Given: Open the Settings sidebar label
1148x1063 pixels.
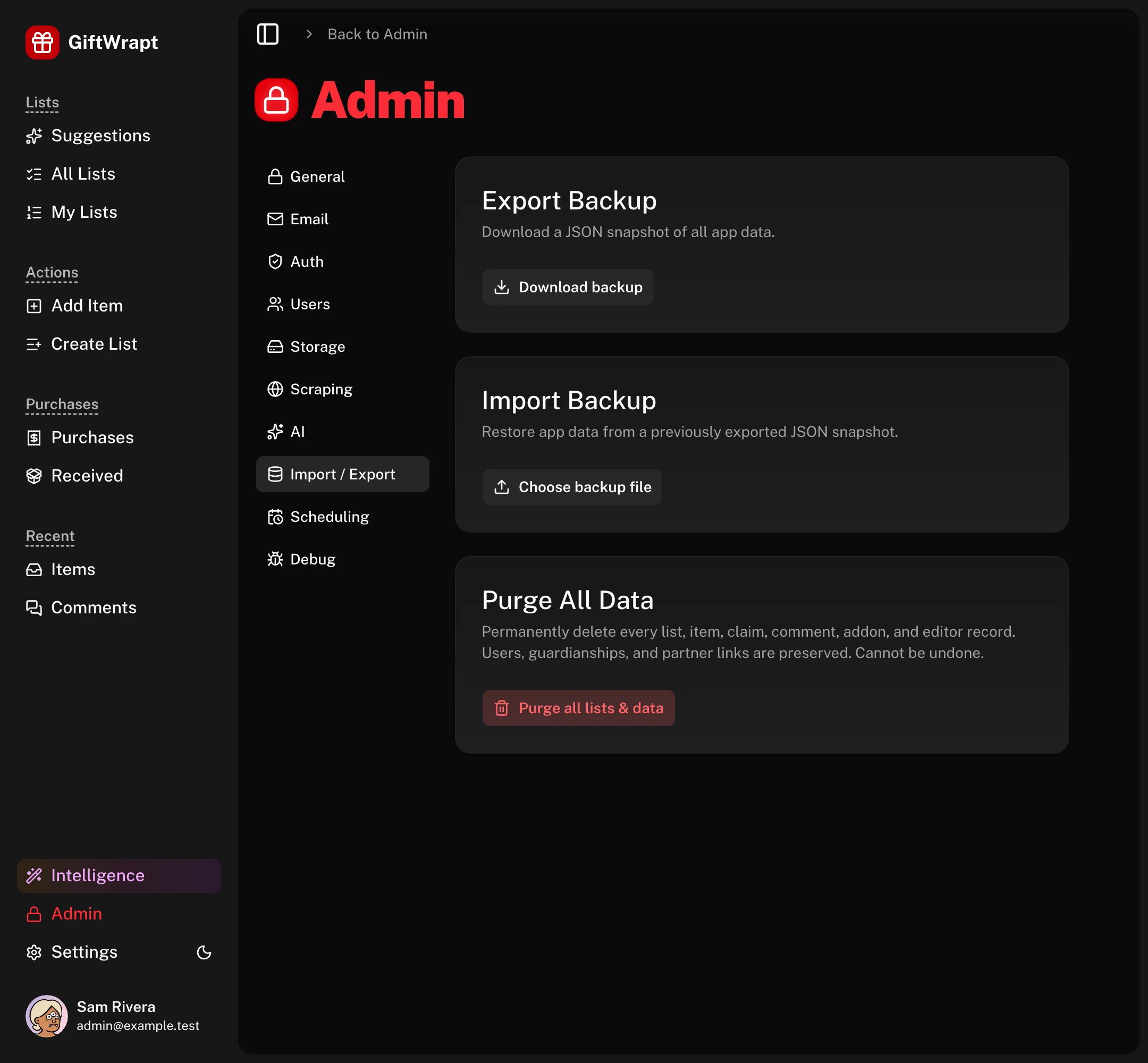Looking at the screenshot, I should (84, 952).
